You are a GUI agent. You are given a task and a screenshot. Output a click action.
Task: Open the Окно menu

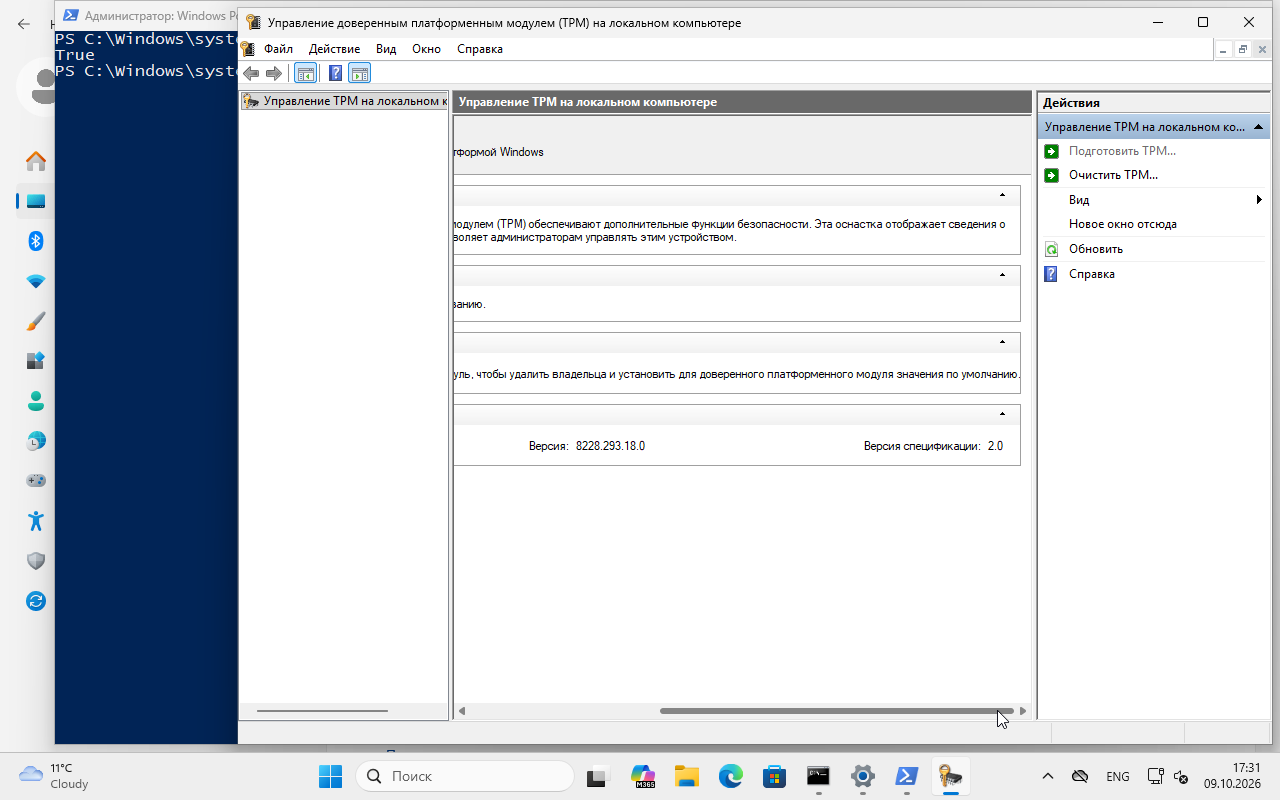pyautogui.click(x=426, y=49)
